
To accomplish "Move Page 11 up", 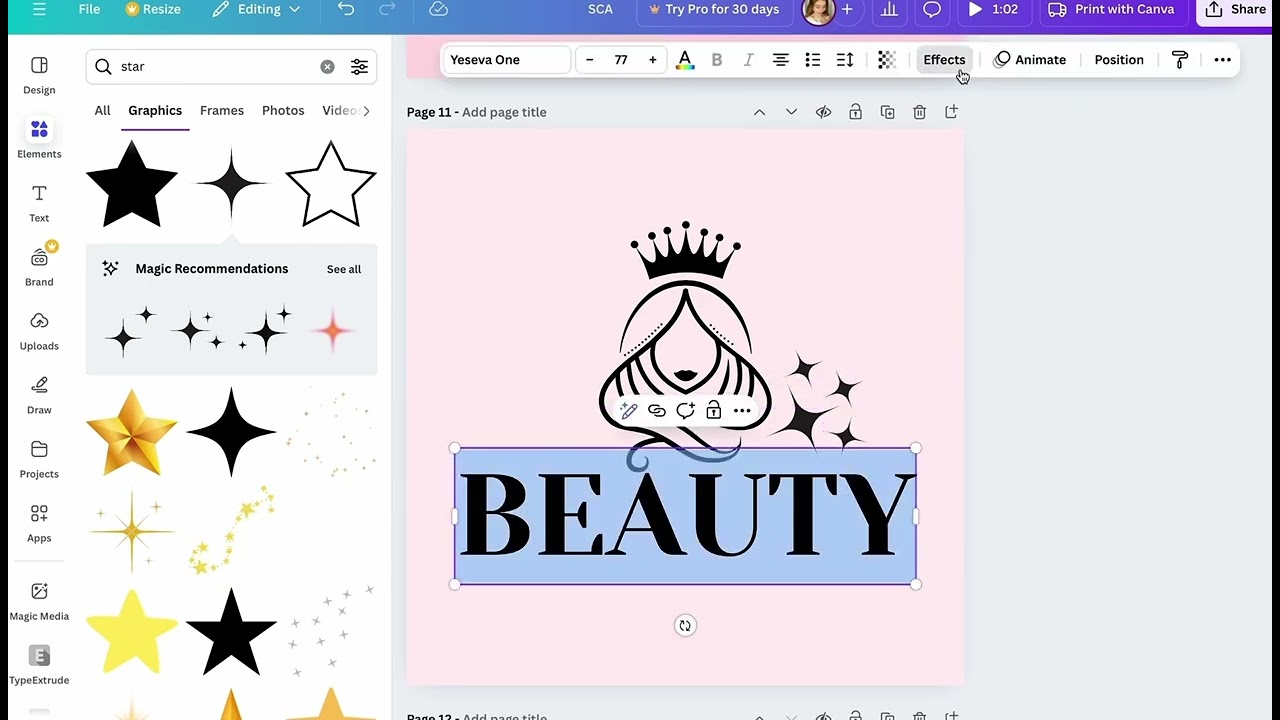I will pyautogui.click(x=759, y=112).
